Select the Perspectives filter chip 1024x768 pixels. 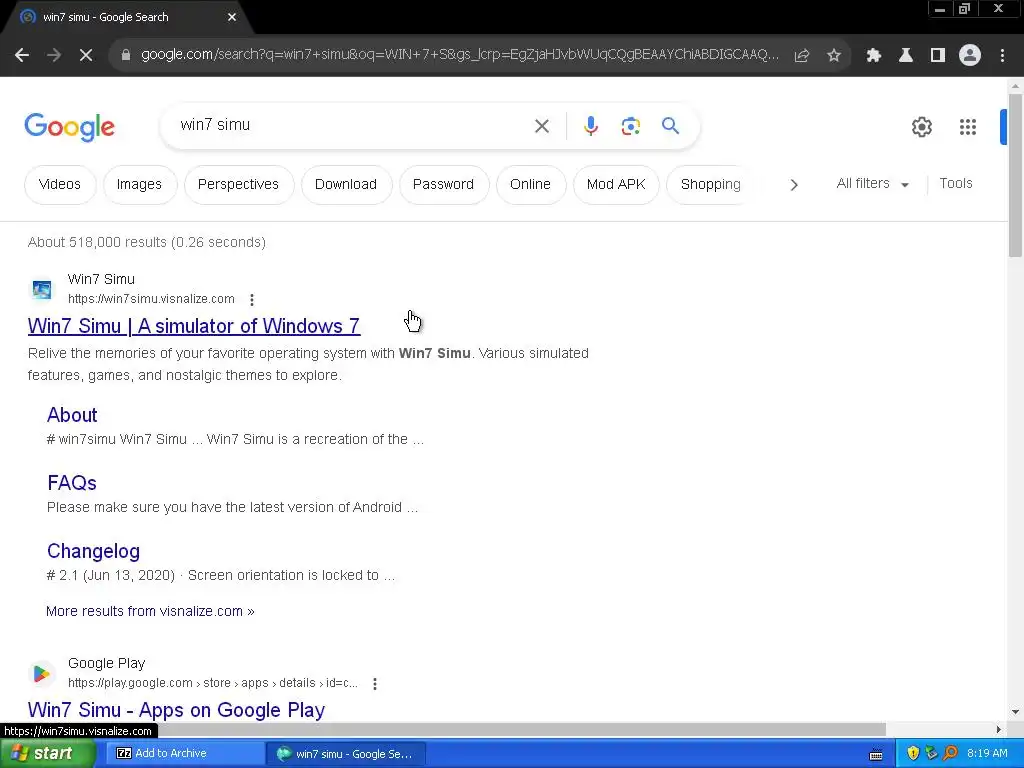[x=238, y=185]
